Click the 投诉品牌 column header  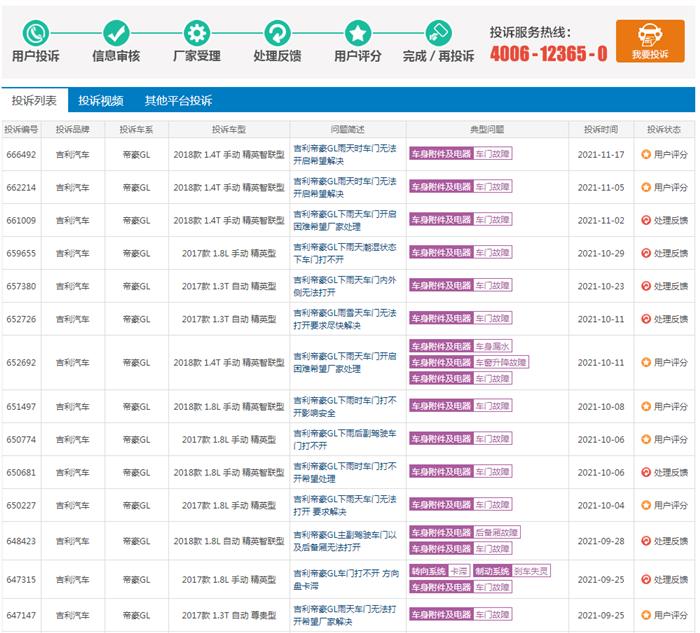pyautogui.click(x=73, y=129)
